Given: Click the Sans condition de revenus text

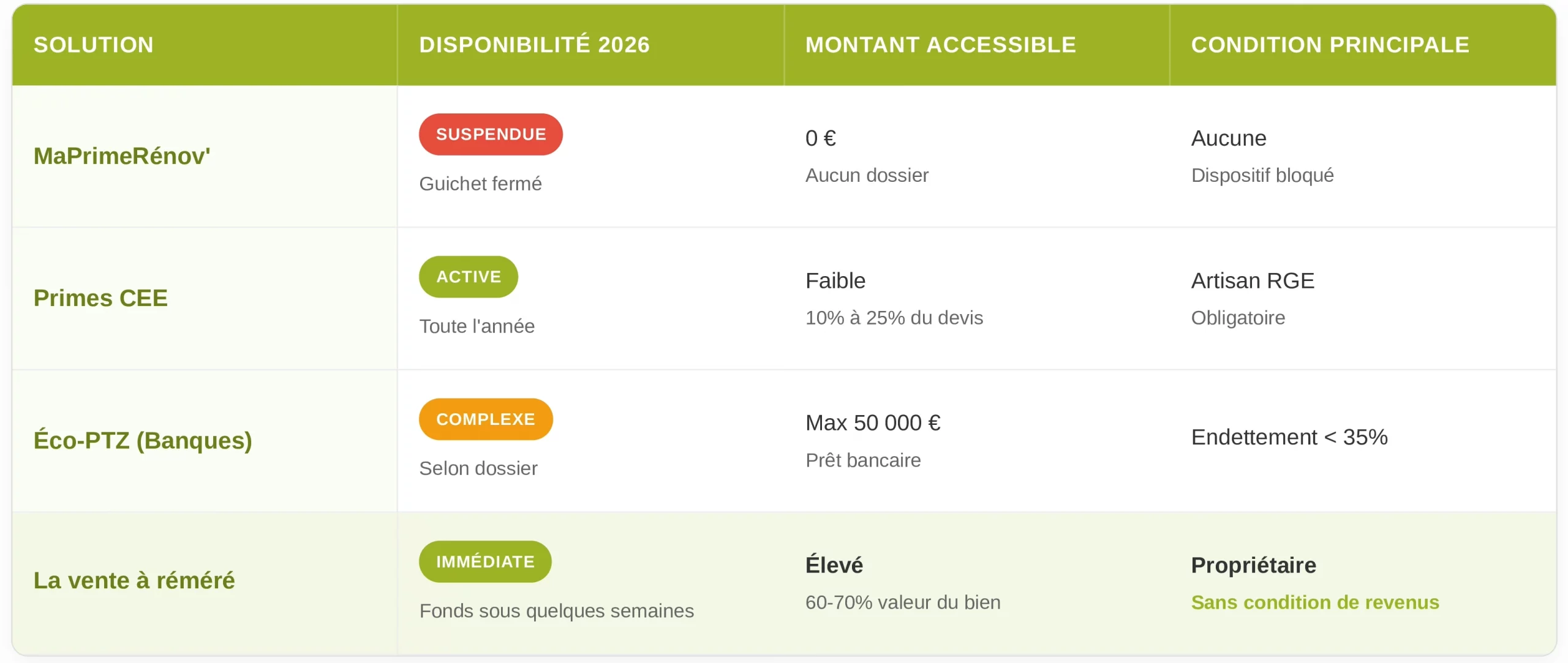Looking at the screenshot, I should tap(1314, 602).
